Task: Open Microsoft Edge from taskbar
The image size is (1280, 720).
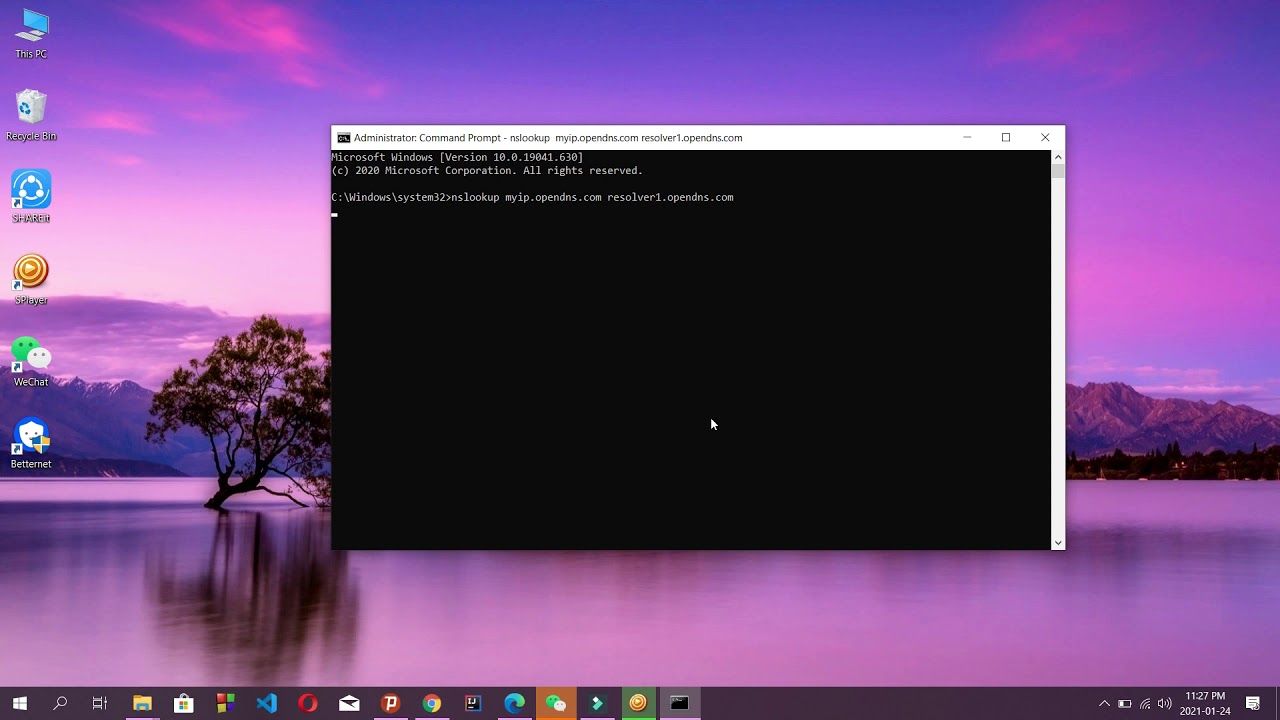Action: click(514, 704)
